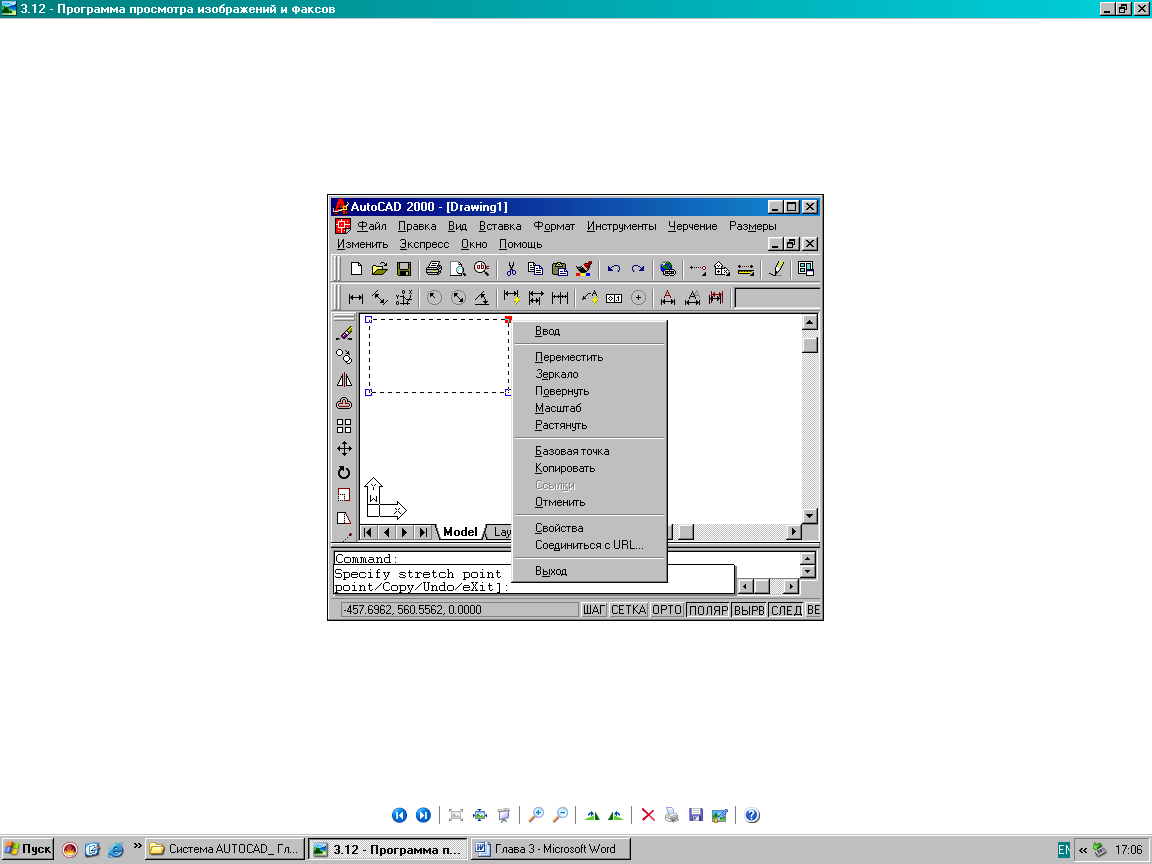Click the Tolerance tool icon
This screenshot has width=1152, height=864.
click(x=613, y=298)
